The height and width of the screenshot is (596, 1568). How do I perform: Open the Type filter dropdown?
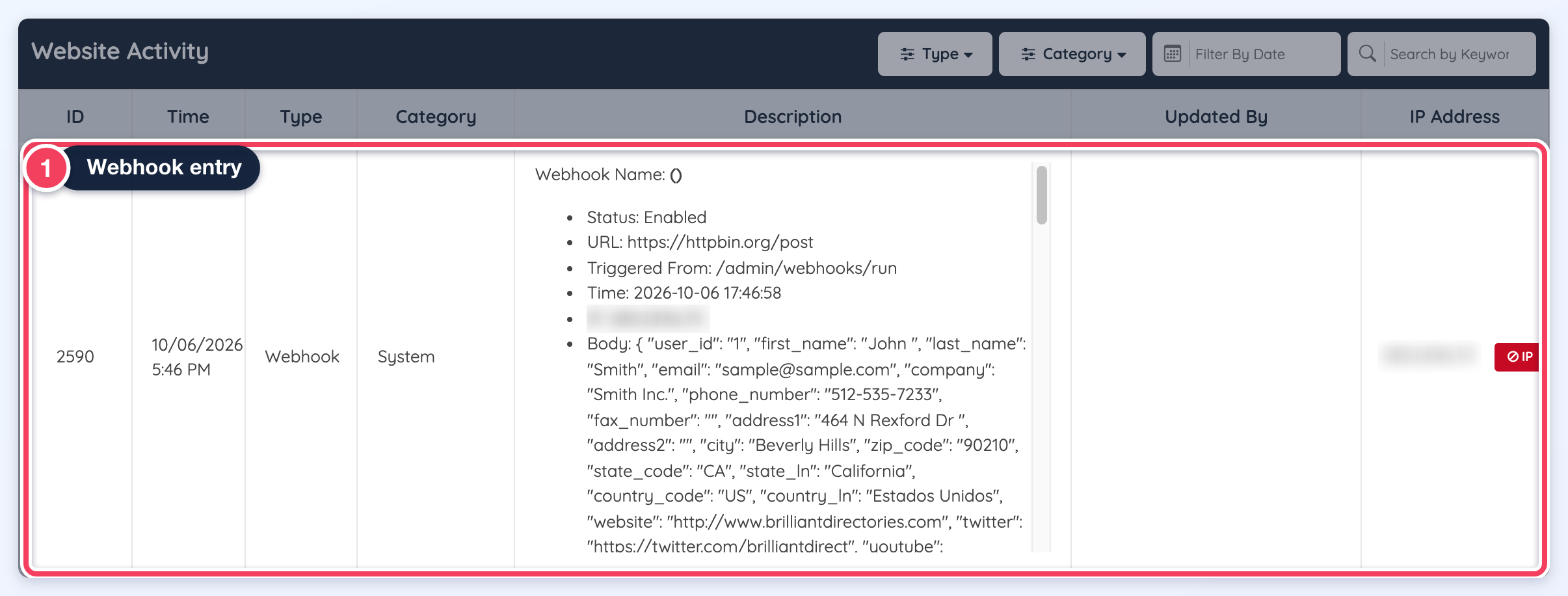935,54
